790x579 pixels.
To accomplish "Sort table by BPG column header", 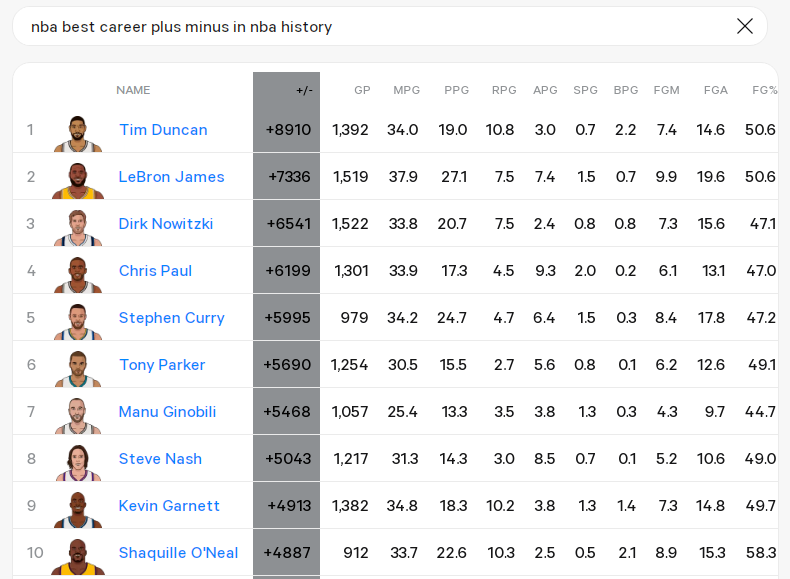I will (x=626, y=90).
